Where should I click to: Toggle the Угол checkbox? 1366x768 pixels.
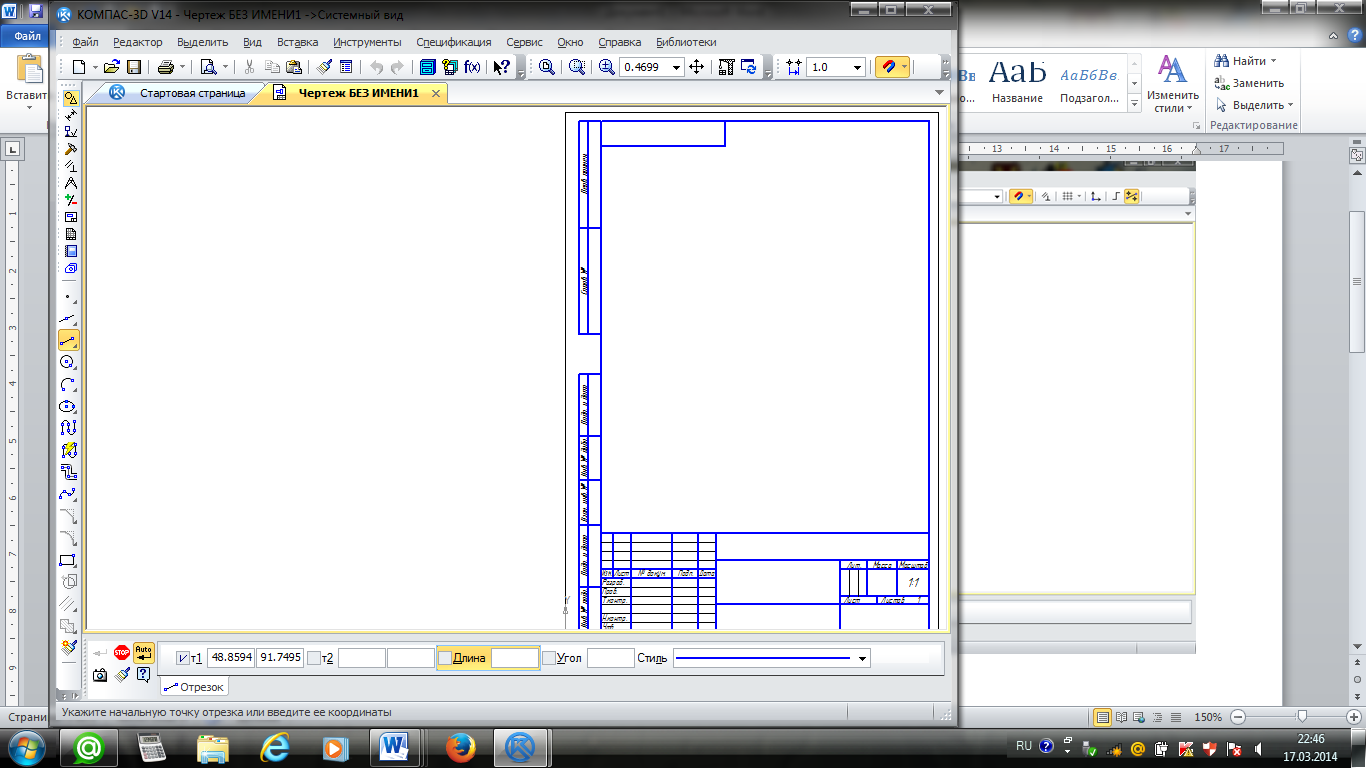tap(548, 658)
